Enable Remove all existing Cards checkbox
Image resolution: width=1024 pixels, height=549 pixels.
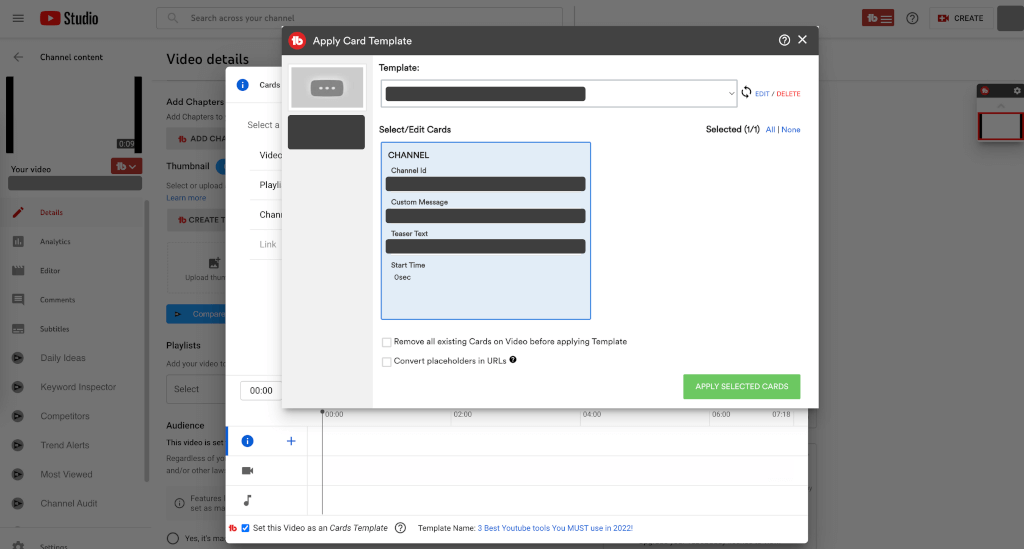[387, 342]
